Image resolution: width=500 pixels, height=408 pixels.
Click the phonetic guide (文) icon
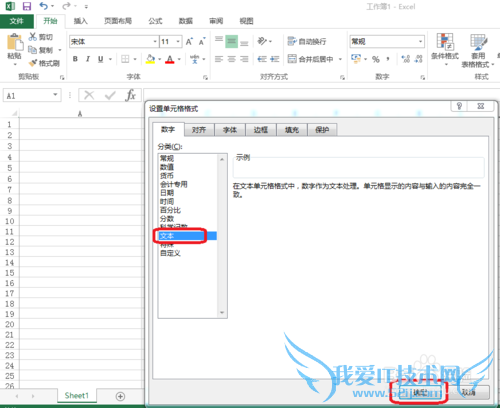[x=194, y=59]
